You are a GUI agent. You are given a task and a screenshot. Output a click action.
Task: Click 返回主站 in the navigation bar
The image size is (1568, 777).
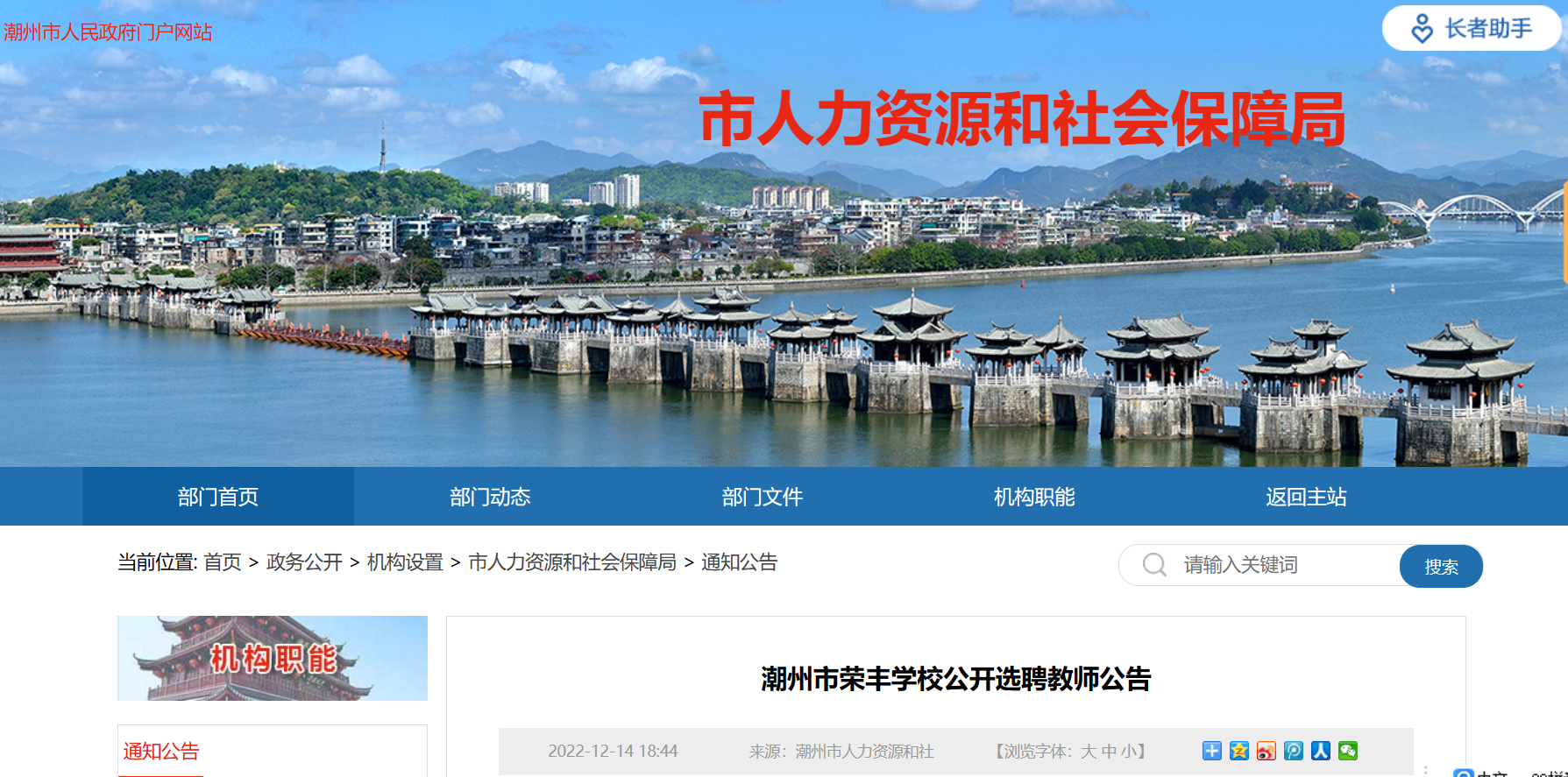tap(1305, 497)
